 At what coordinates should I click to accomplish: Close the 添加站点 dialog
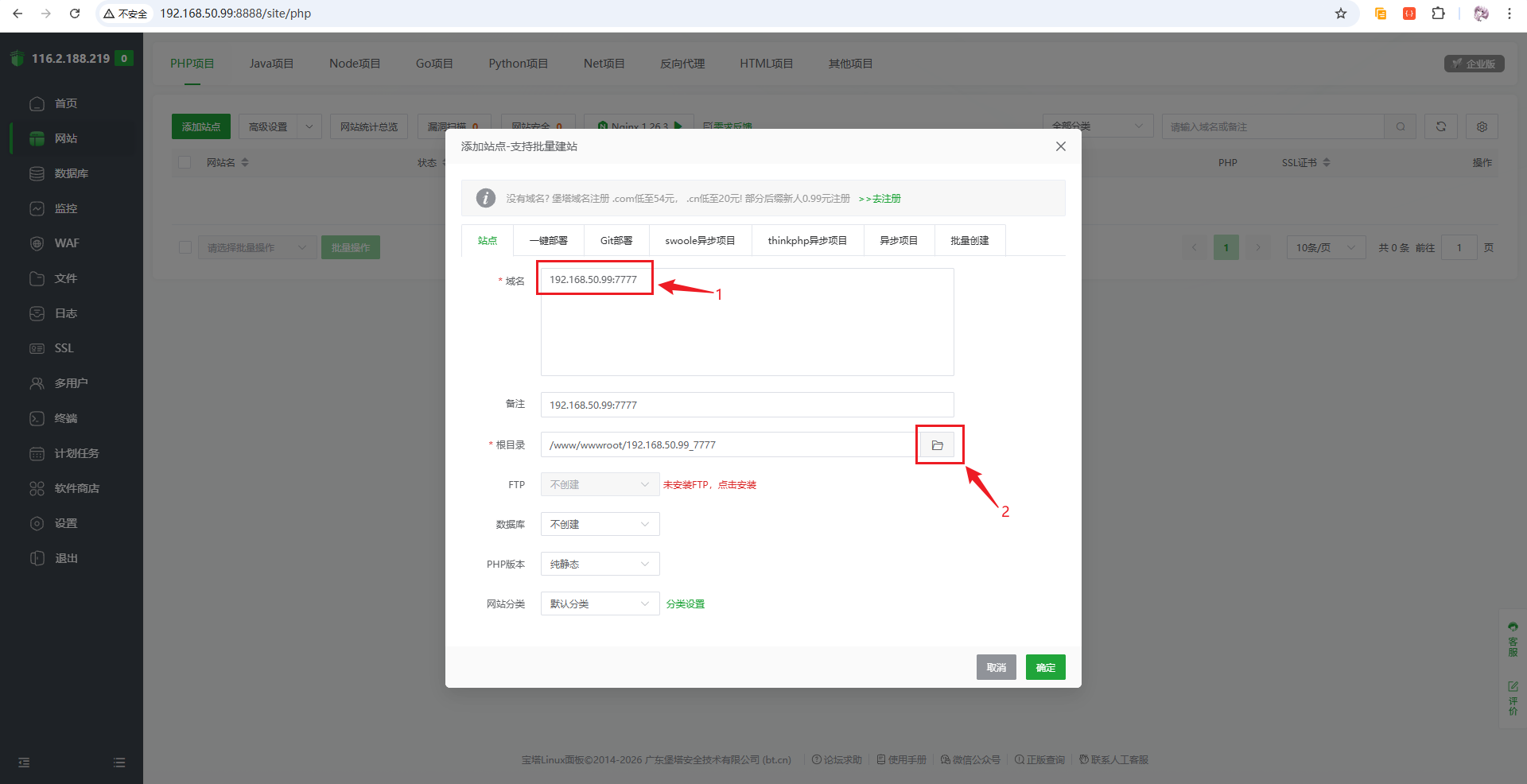pos(1060,146)
